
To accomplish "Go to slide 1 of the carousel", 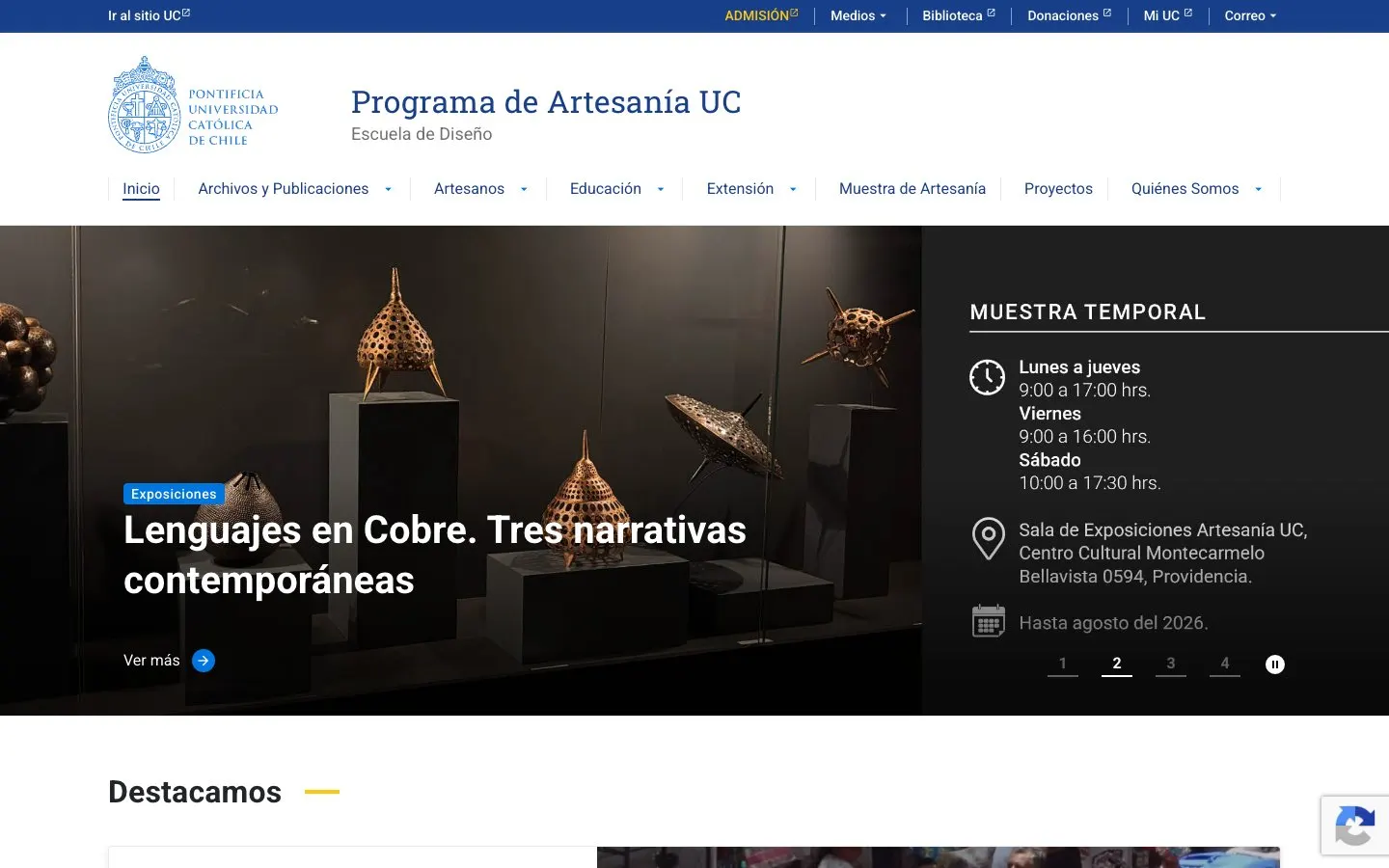I will pyautogui.click(x=1063, y=664).
